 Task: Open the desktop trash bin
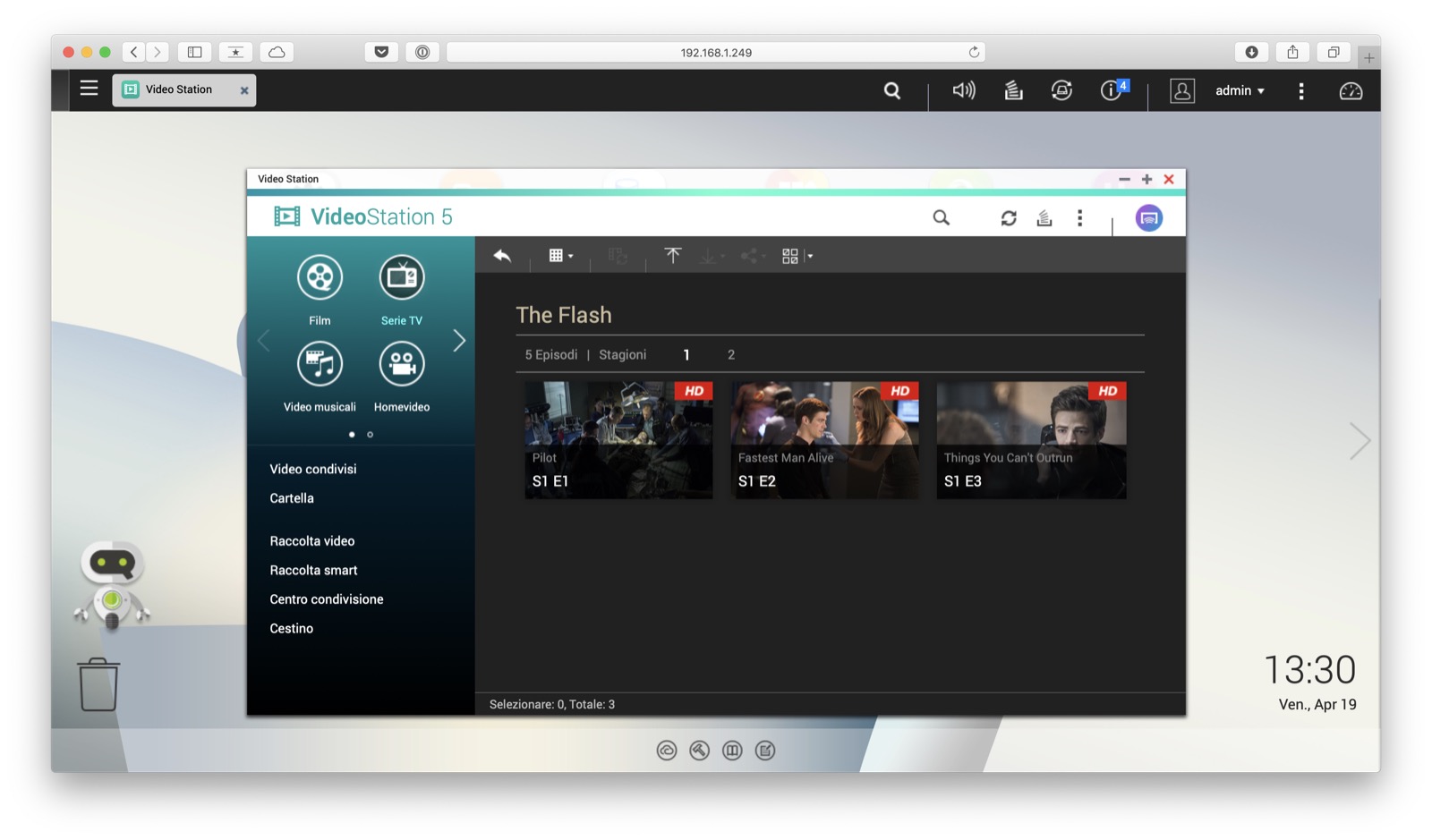point(98,684)
